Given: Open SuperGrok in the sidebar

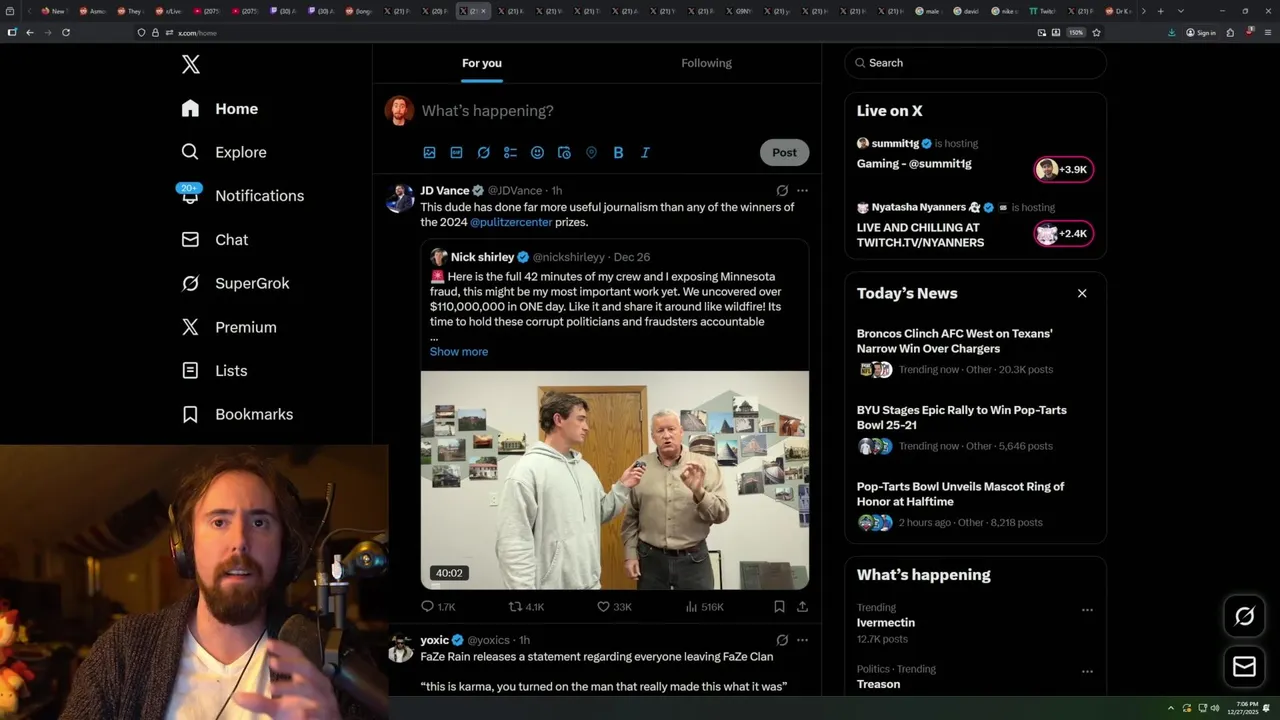Looking at the screenshot, I should point(235,283).
